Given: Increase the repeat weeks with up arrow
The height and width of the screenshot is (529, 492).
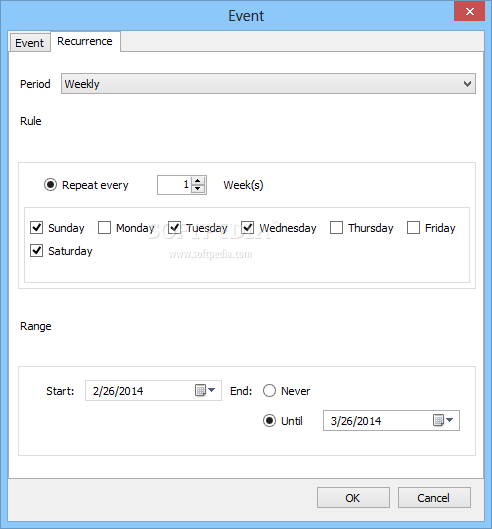Looking at the screenshot, I should [x=198, y=180].
